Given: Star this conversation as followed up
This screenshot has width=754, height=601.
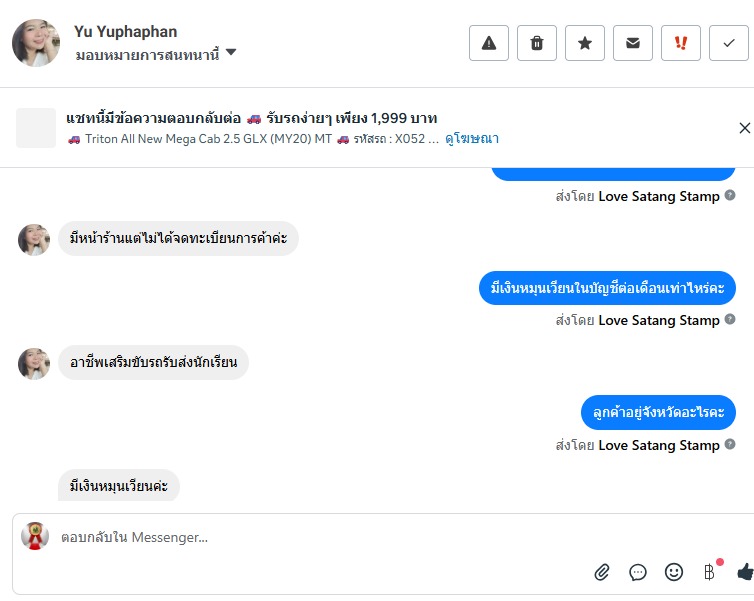Looking at the screenshot, I should (585, 43).
